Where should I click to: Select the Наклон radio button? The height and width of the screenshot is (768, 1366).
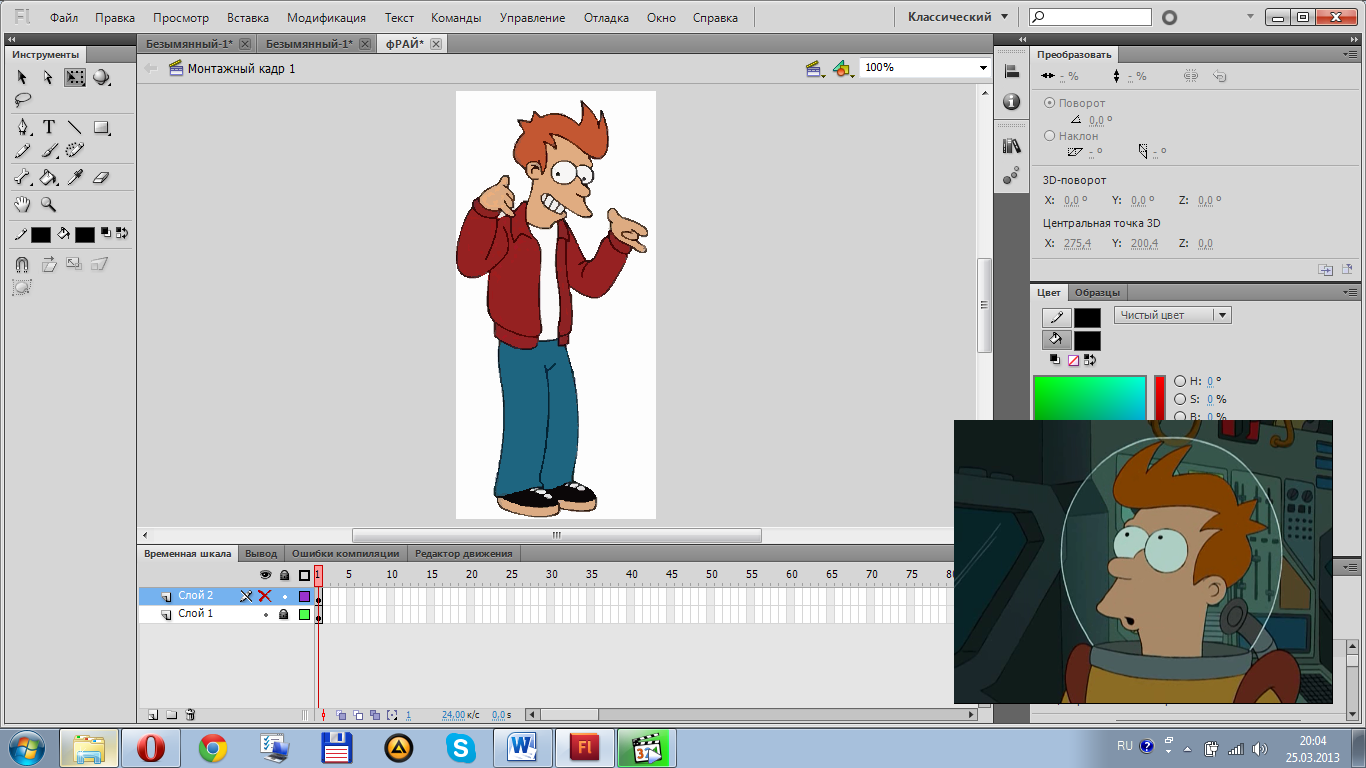[1049, 135]
